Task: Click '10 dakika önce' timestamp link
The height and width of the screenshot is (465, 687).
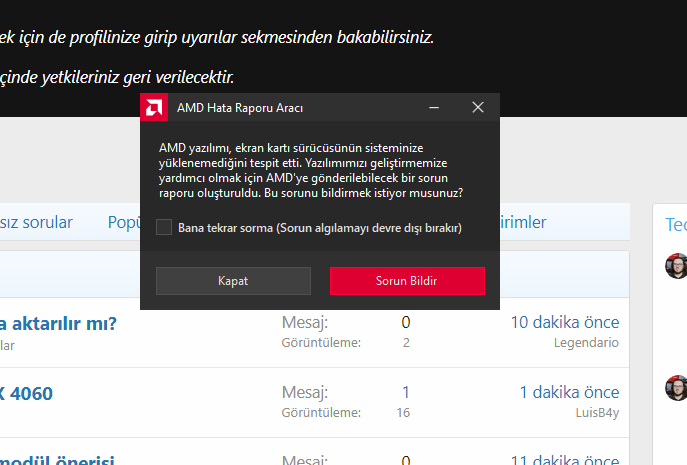Action: pos(565,323)
